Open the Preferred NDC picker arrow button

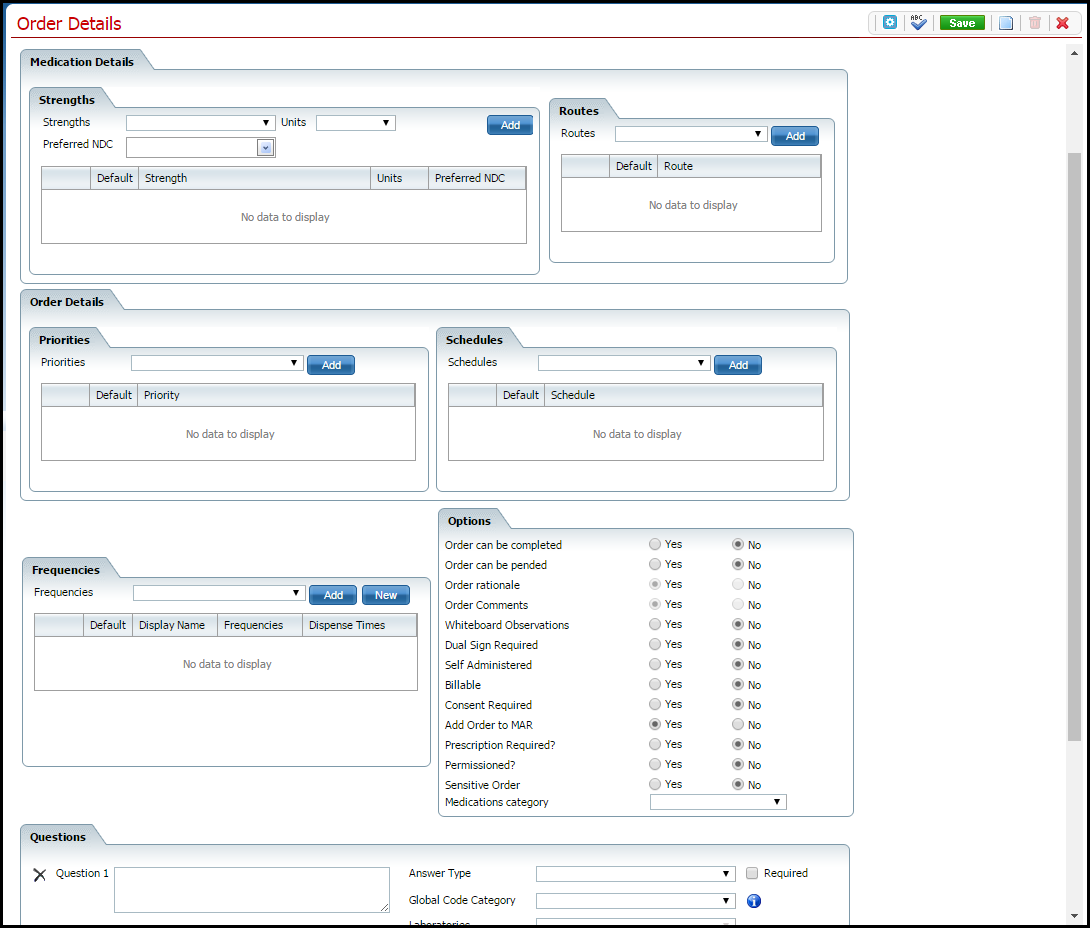point(265,146)
